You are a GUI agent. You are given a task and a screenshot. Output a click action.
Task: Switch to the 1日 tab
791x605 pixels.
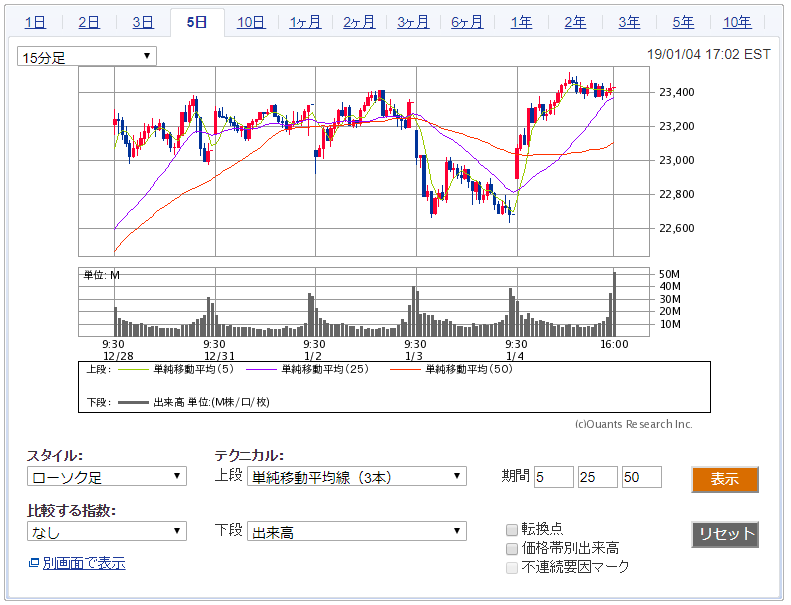tap(35, 22)
